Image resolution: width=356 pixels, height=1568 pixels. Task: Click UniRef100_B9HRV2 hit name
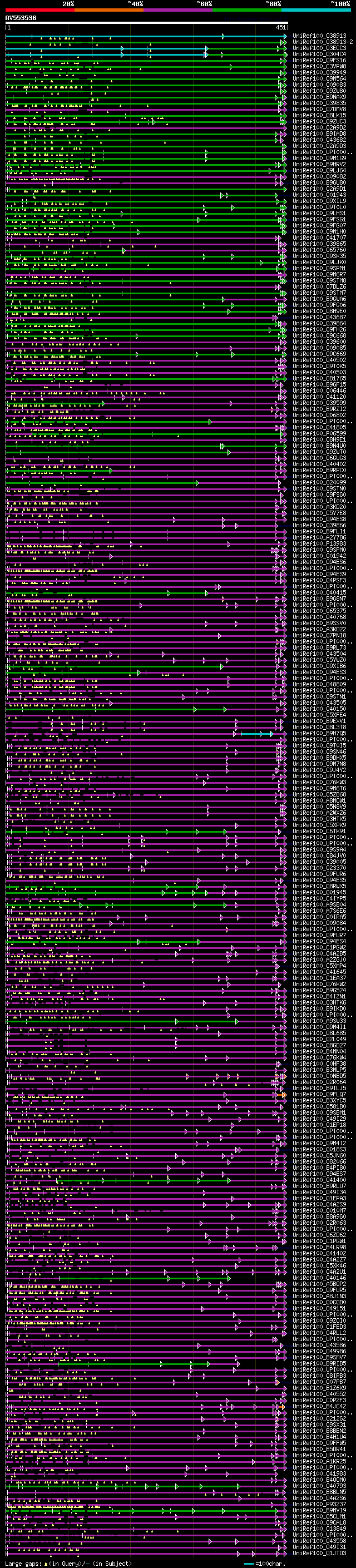(319, 164)
